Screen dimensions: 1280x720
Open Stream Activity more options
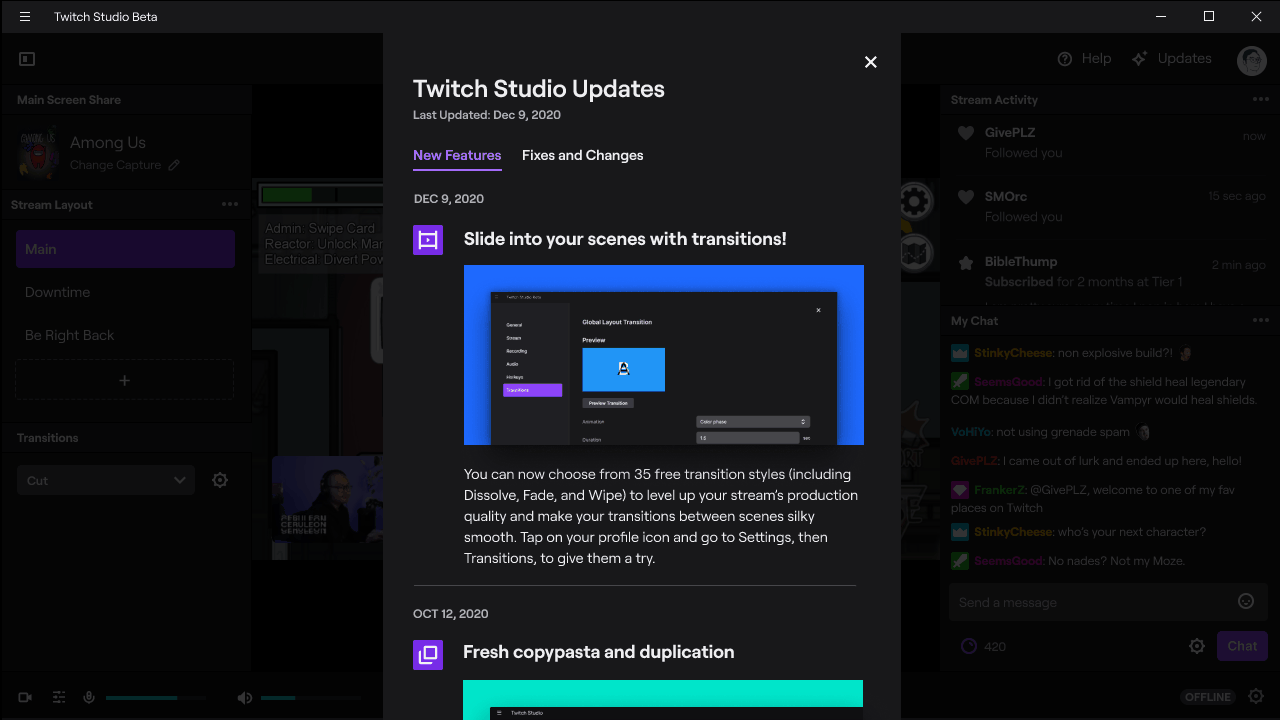point(1261,100)
